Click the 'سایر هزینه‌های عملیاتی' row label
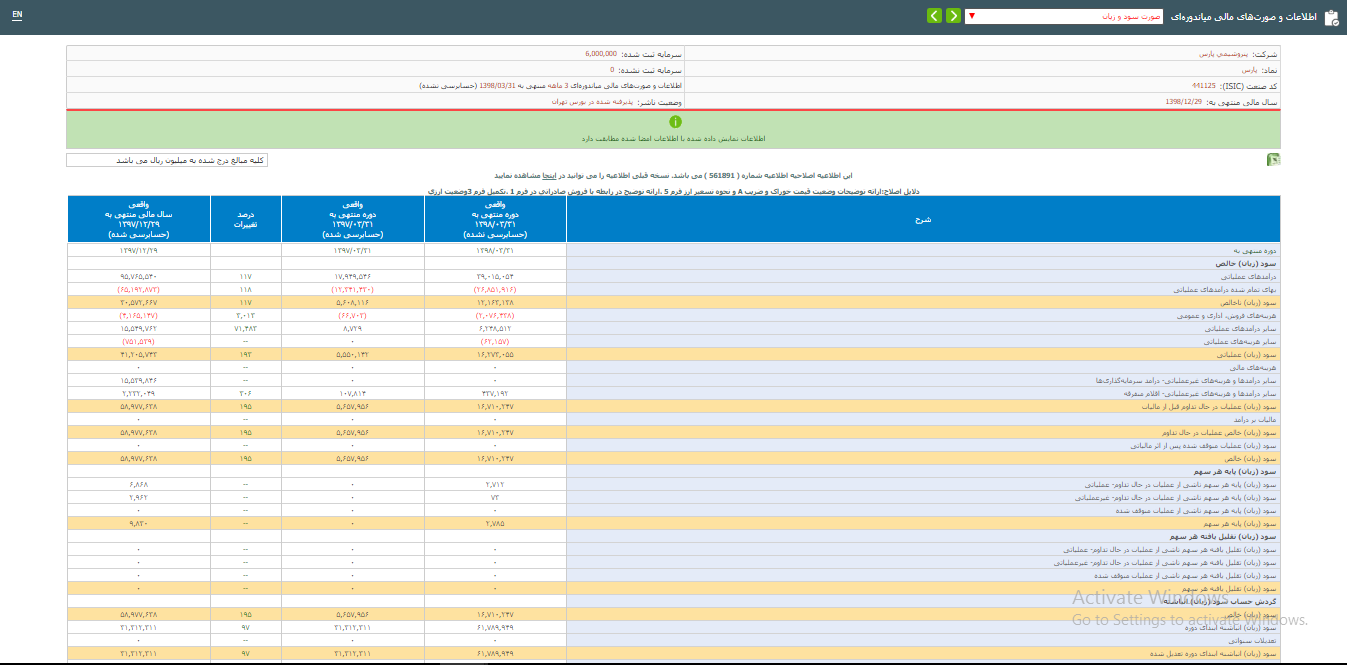 pos(1240,341)
